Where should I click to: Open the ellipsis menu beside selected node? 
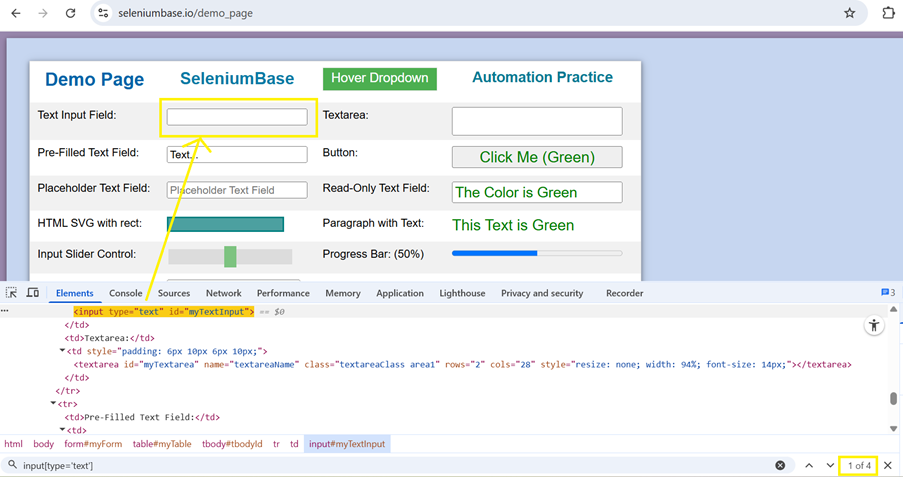pyautogui.click(x=5, y=311)
